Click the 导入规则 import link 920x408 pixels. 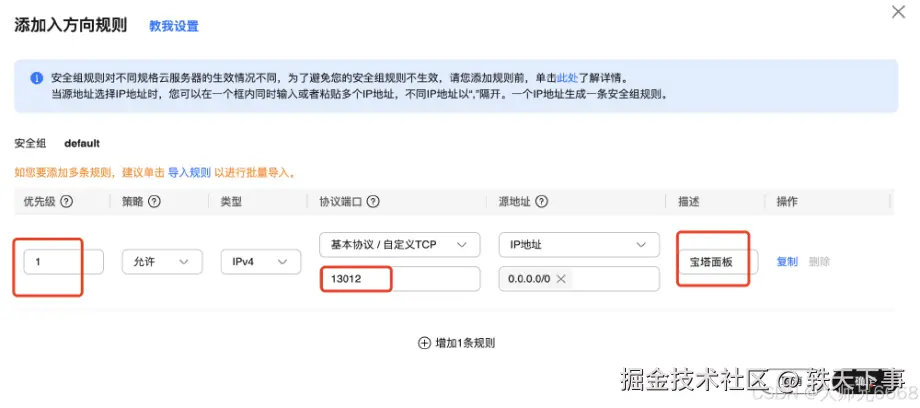pyautogui.click(x=189, y=173)
